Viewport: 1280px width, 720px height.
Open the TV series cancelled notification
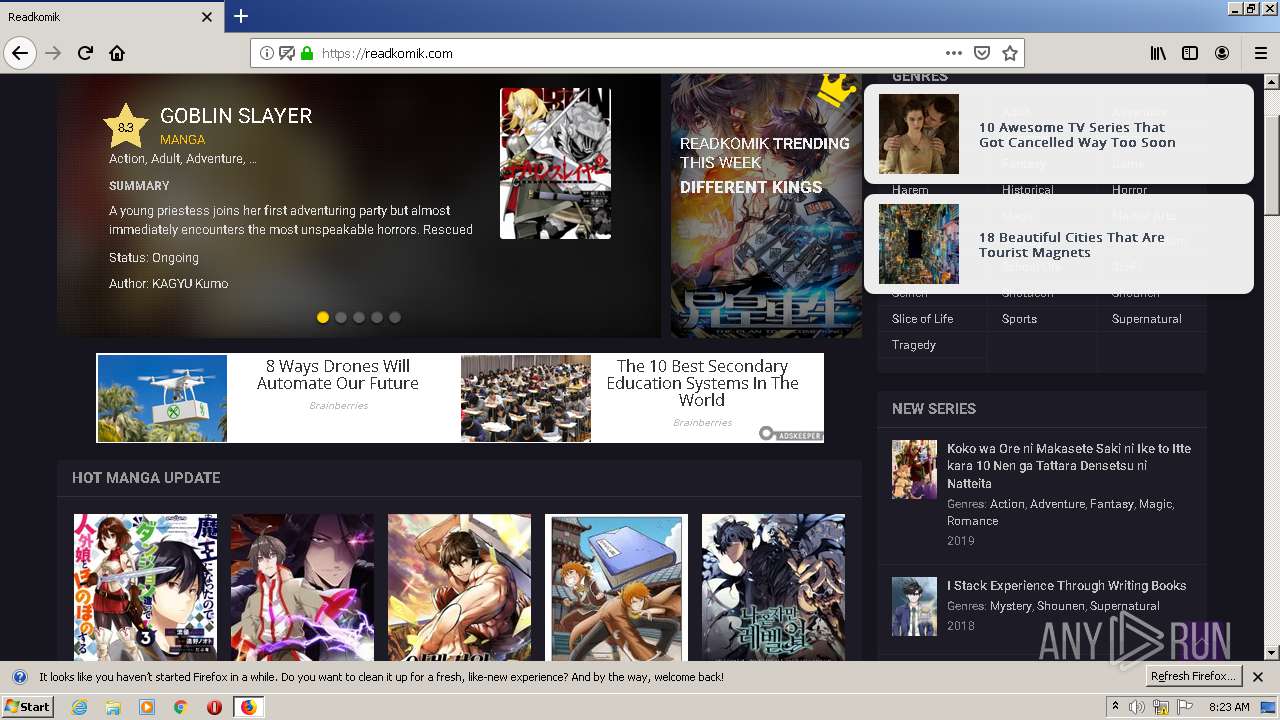point(1058,134)
